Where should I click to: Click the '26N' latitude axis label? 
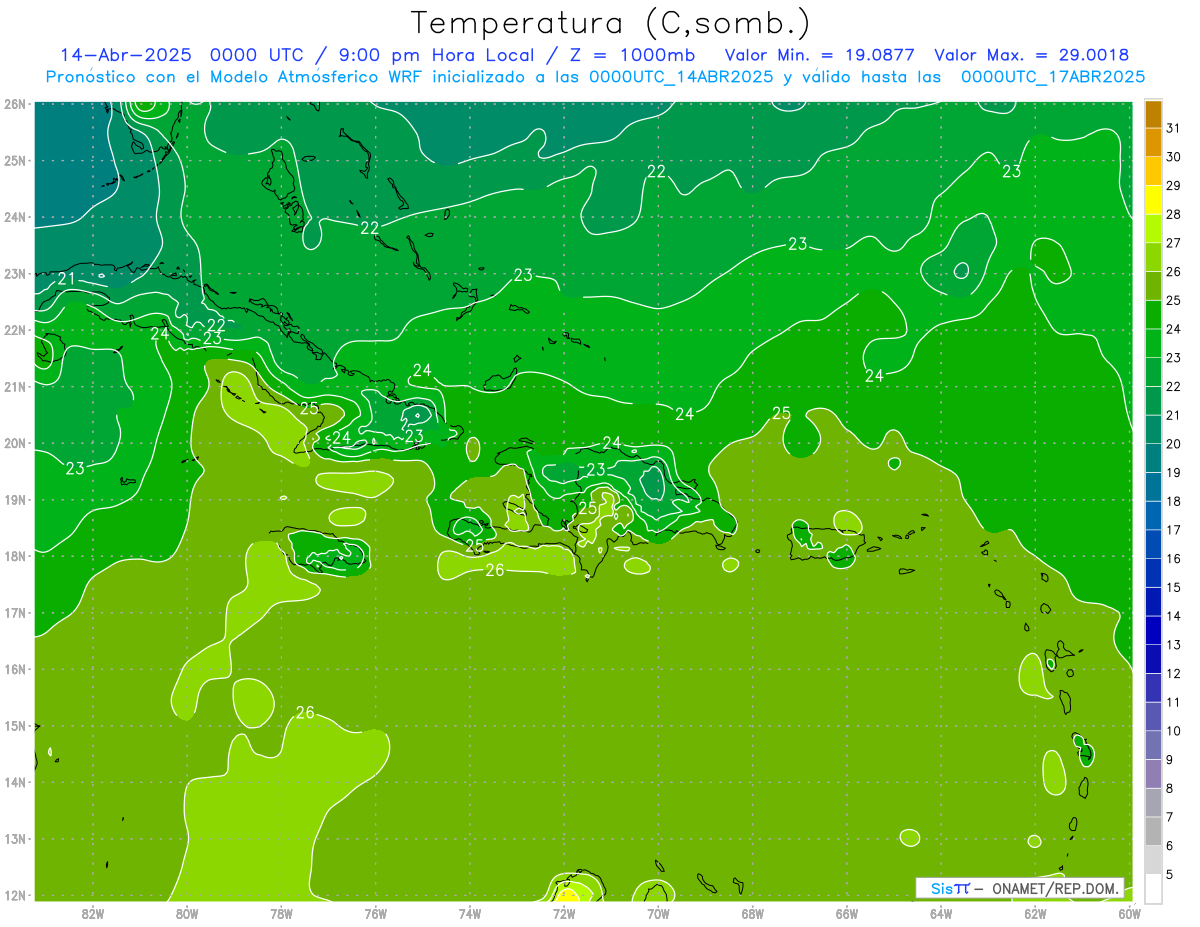click(15, 104)
